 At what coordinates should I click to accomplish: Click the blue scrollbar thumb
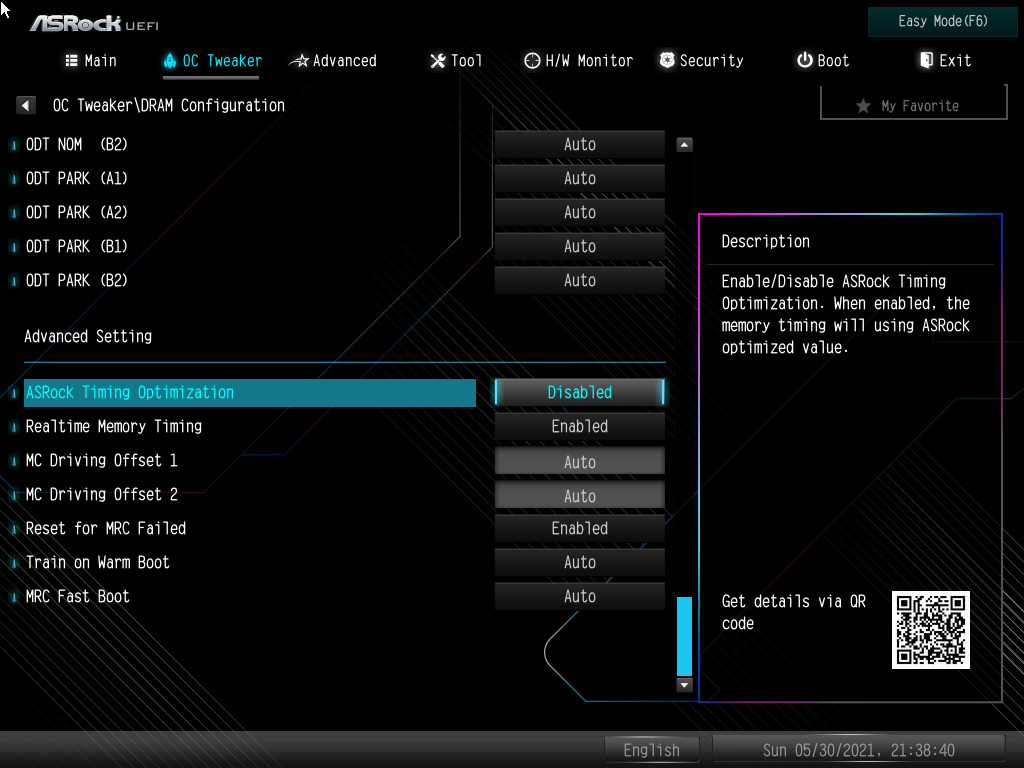click(x=684, y=635)
